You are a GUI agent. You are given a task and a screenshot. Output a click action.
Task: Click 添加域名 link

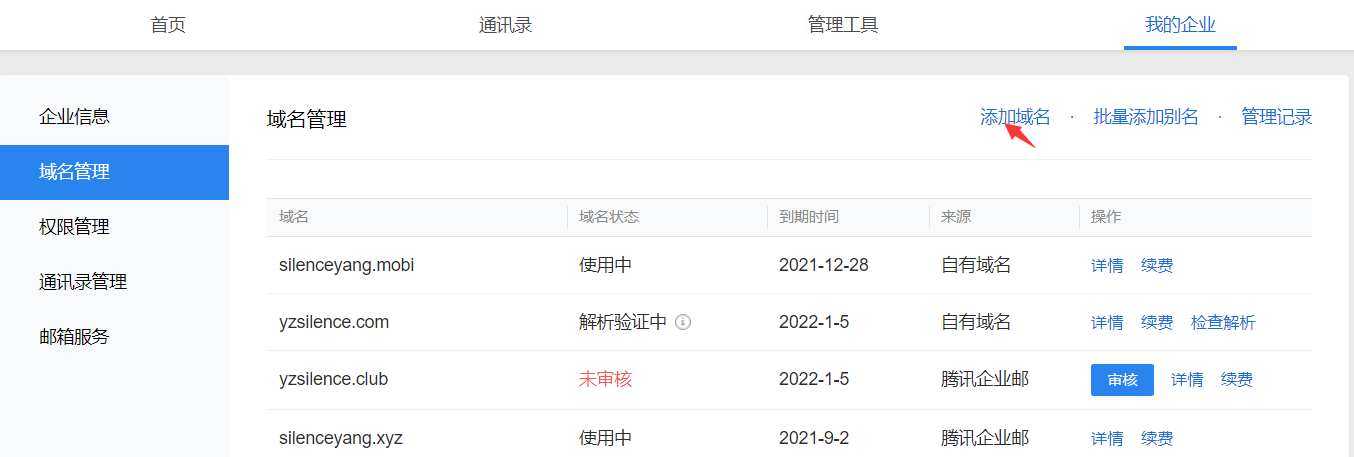pos(1015,117)
